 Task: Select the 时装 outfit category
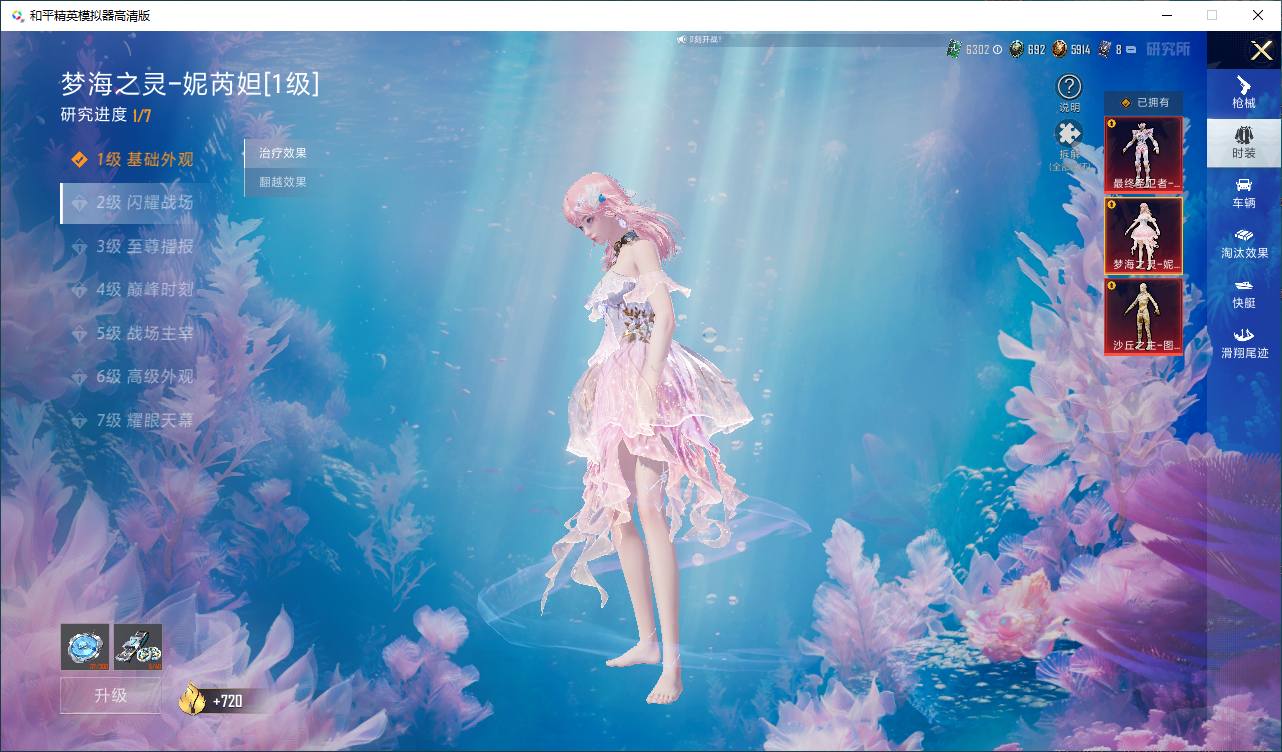pyautogui.click(x=1243, y=142)
